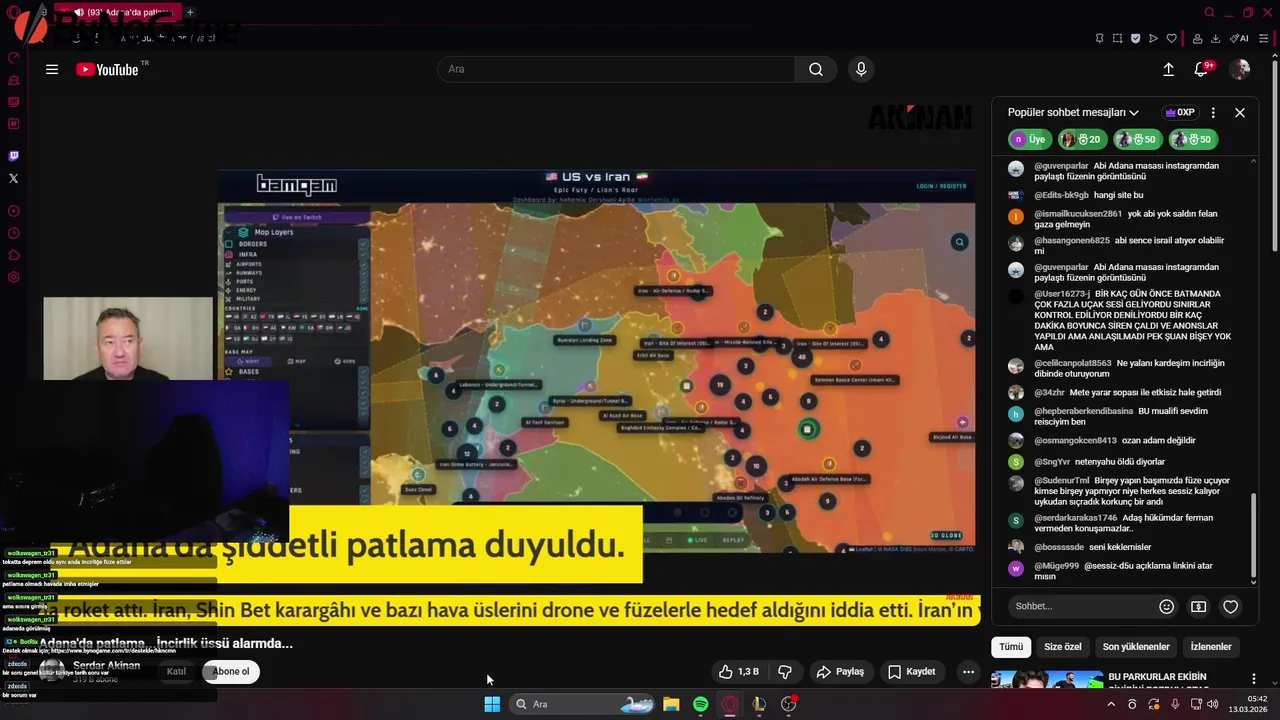This screenshot has width=1280, height=720.
Task: Open extensions cube in Opera GX sidebar
Action: [x=13, y=255]
